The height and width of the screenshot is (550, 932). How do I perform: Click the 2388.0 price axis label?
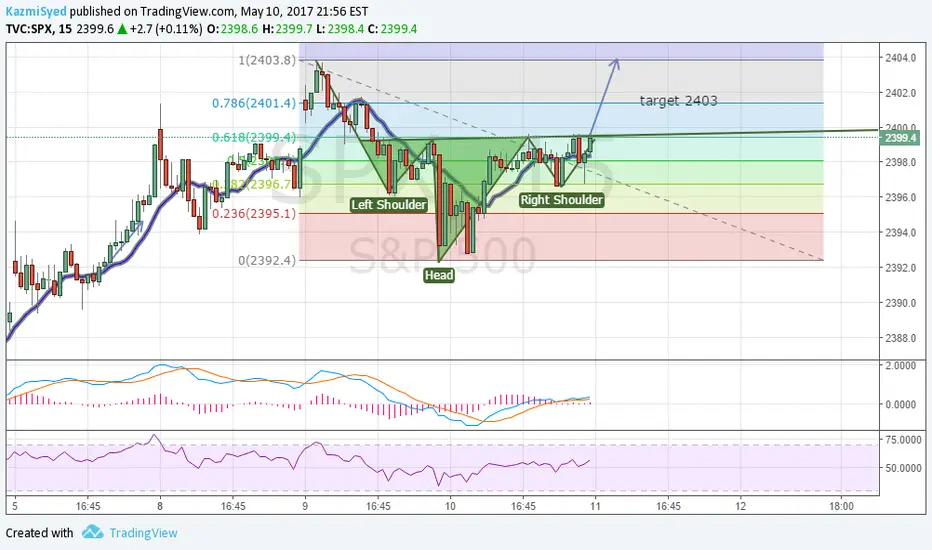tap(900, 338)
